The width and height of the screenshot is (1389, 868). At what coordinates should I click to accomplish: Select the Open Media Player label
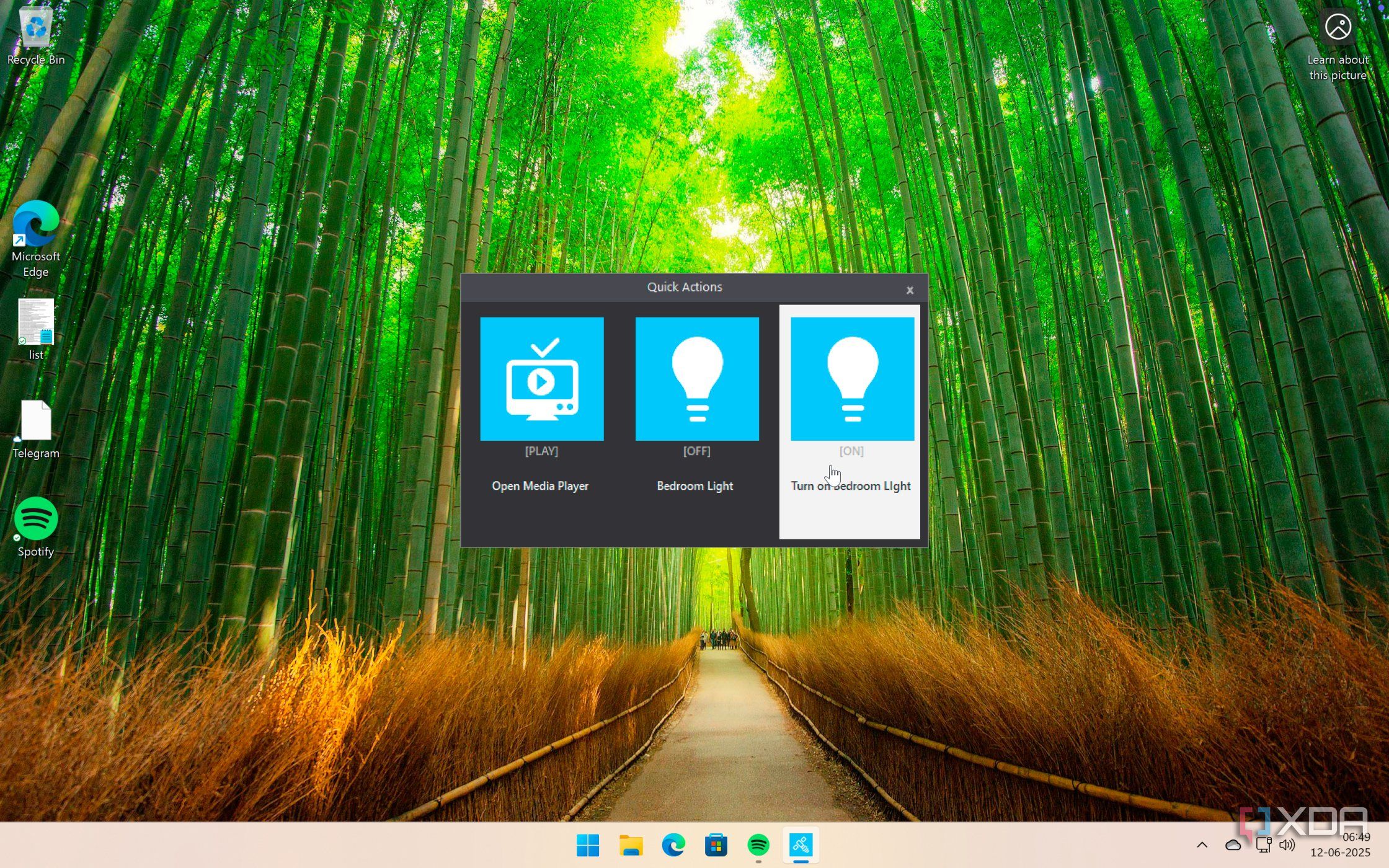click(x=540, y=486)
